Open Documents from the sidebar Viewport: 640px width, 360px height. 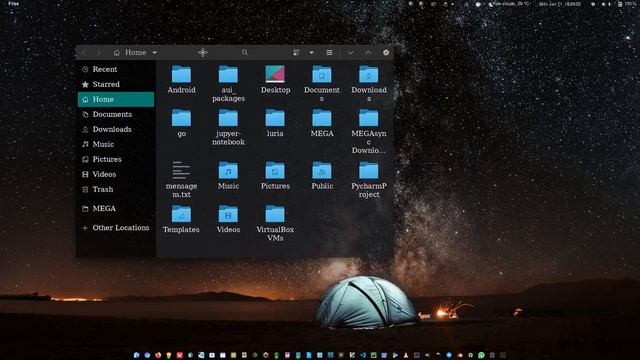[x=116, y=115]
